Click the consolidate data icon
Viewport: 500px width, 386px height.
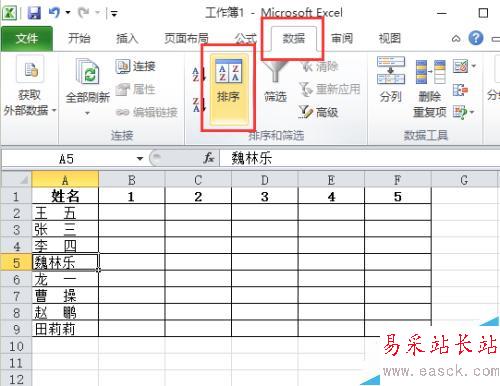[460, 90]
